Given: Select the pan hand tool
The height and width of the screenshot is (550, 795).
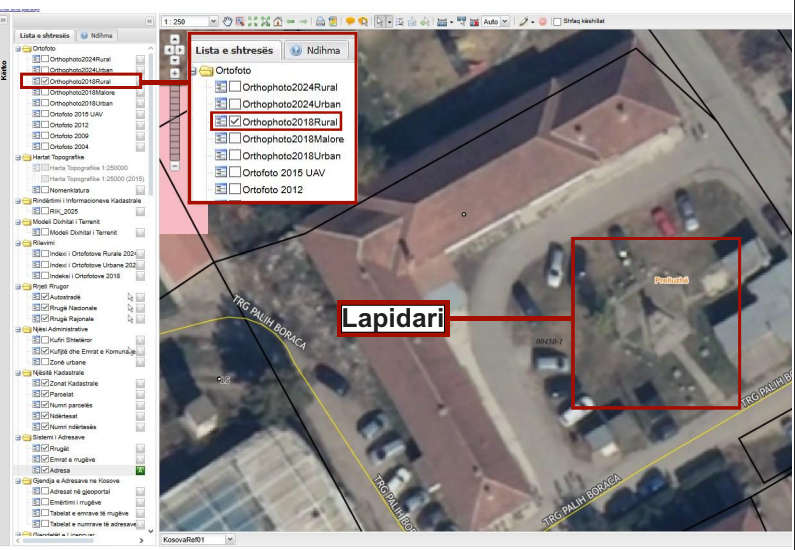Looking at the screenshot, I should click(x=227, y=20).
